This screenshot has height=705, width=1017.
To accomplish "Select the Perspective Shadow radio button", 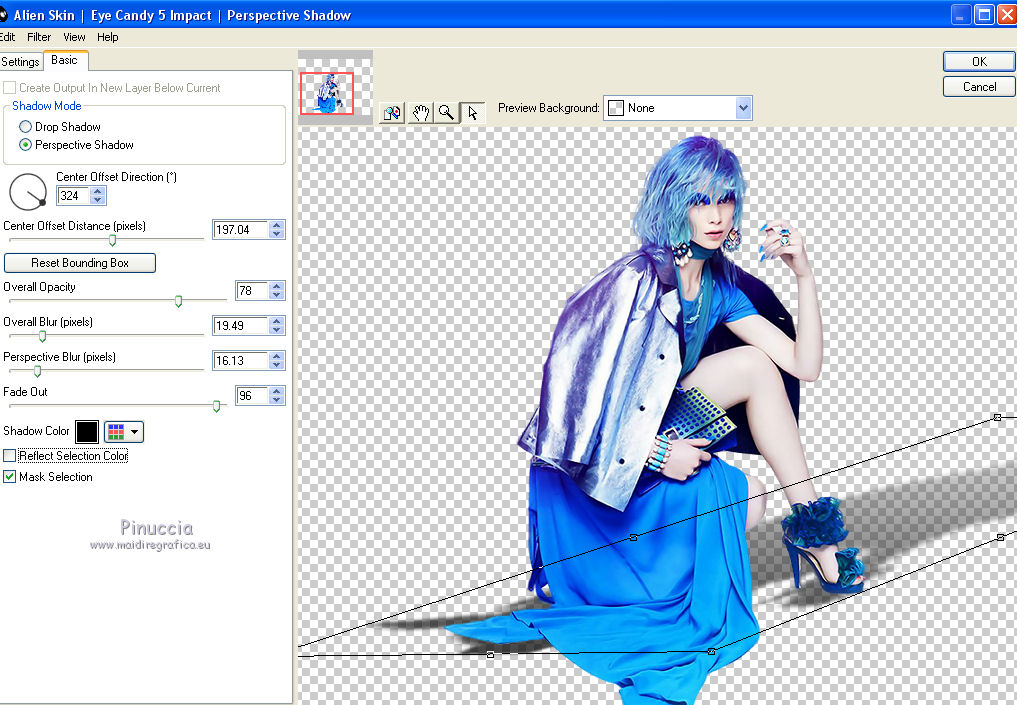I will pos(25,145).
